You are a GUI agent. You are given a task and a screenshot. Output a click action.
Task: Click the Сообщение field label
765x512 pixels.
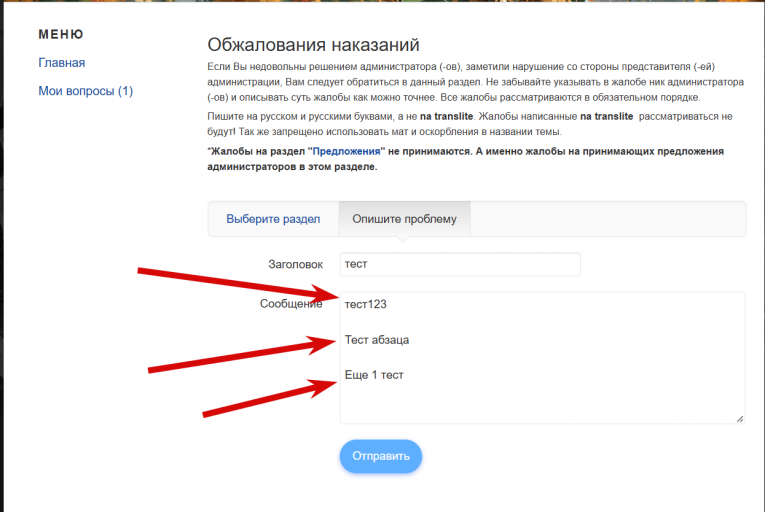(291, 304)
